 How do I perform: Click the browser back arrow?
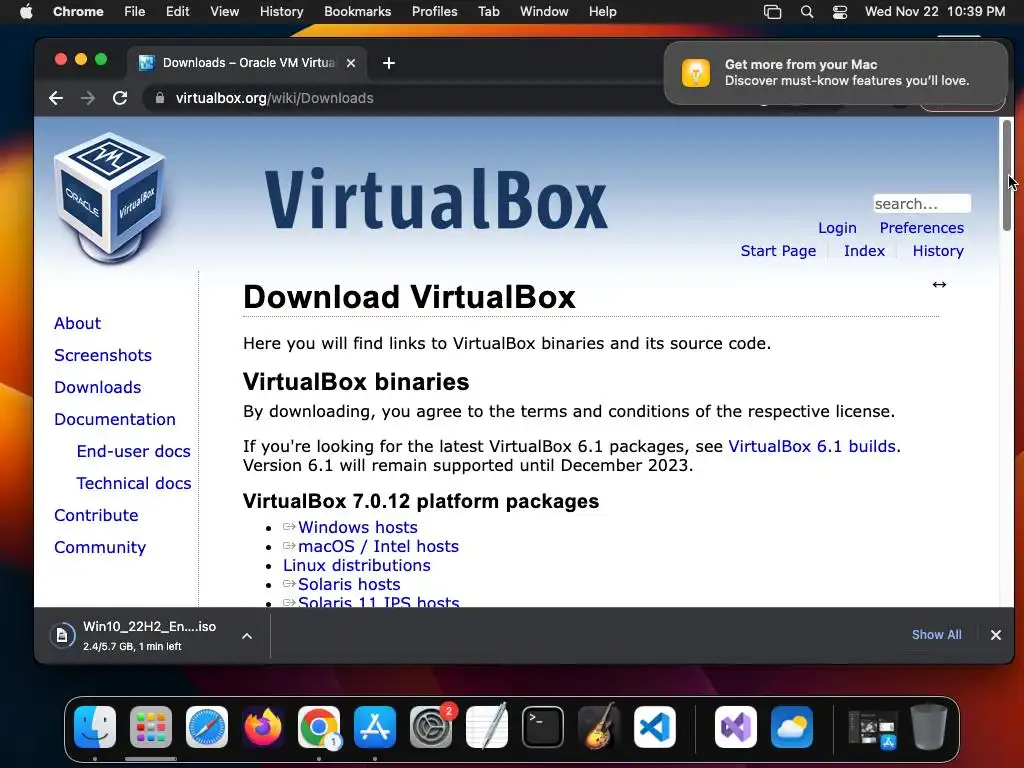pyautogui.click(x=56, y=98)
